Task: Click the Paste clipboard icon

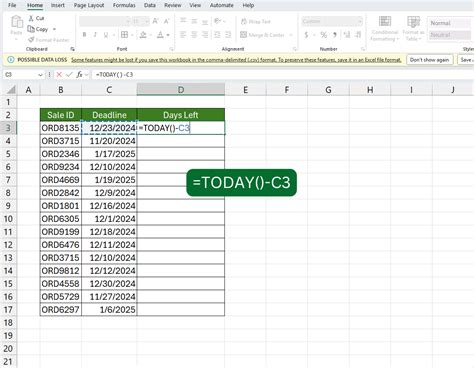Action: (x=16, y=22)
